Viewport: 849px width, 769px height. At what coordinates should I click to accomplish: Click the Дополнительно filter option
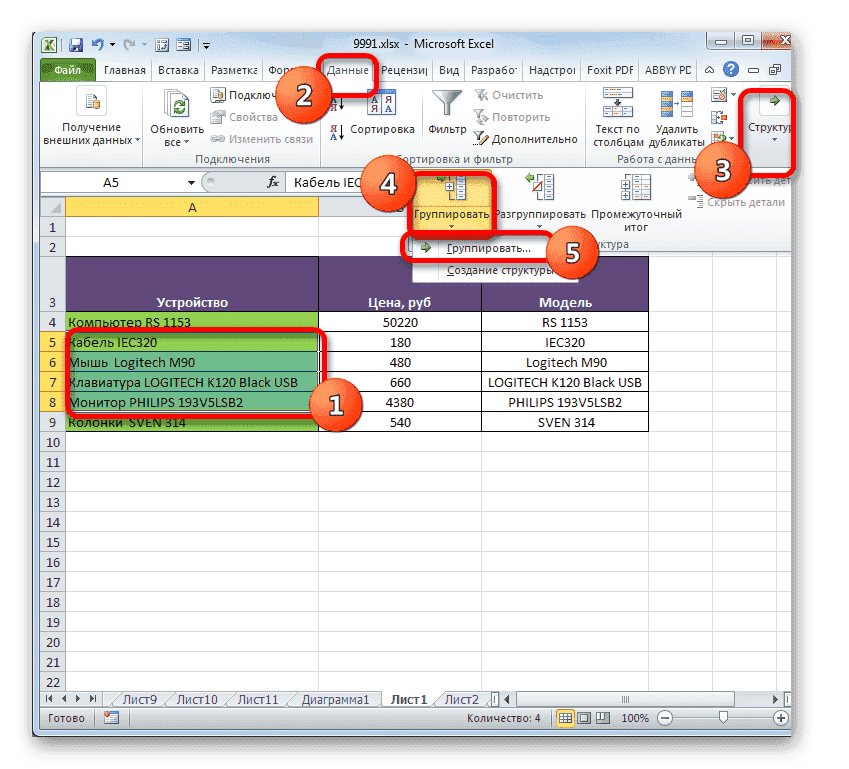540,140
